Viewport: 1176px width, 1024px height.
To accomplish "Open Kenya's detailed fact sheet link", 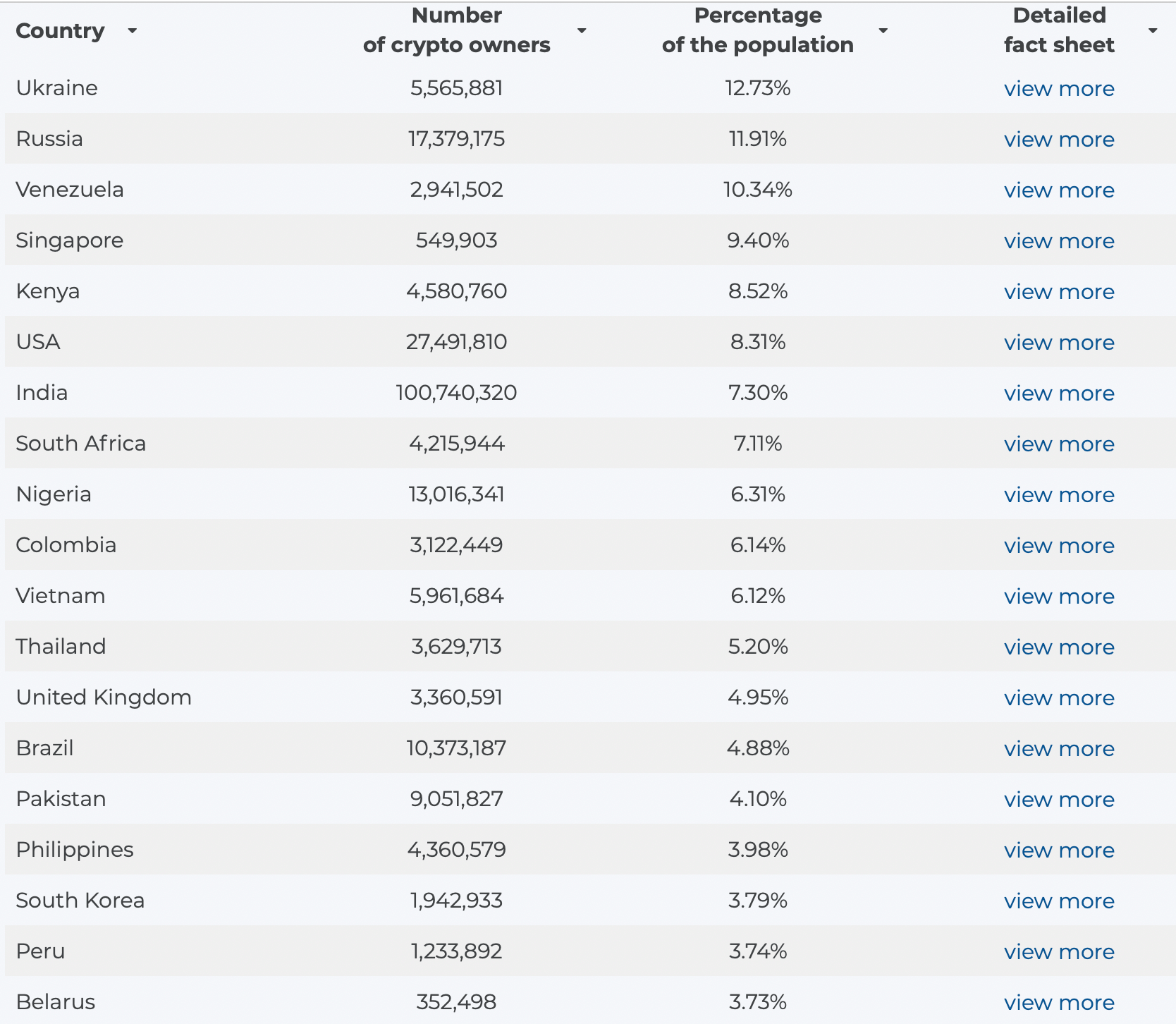I will (x=1059, y=292).
